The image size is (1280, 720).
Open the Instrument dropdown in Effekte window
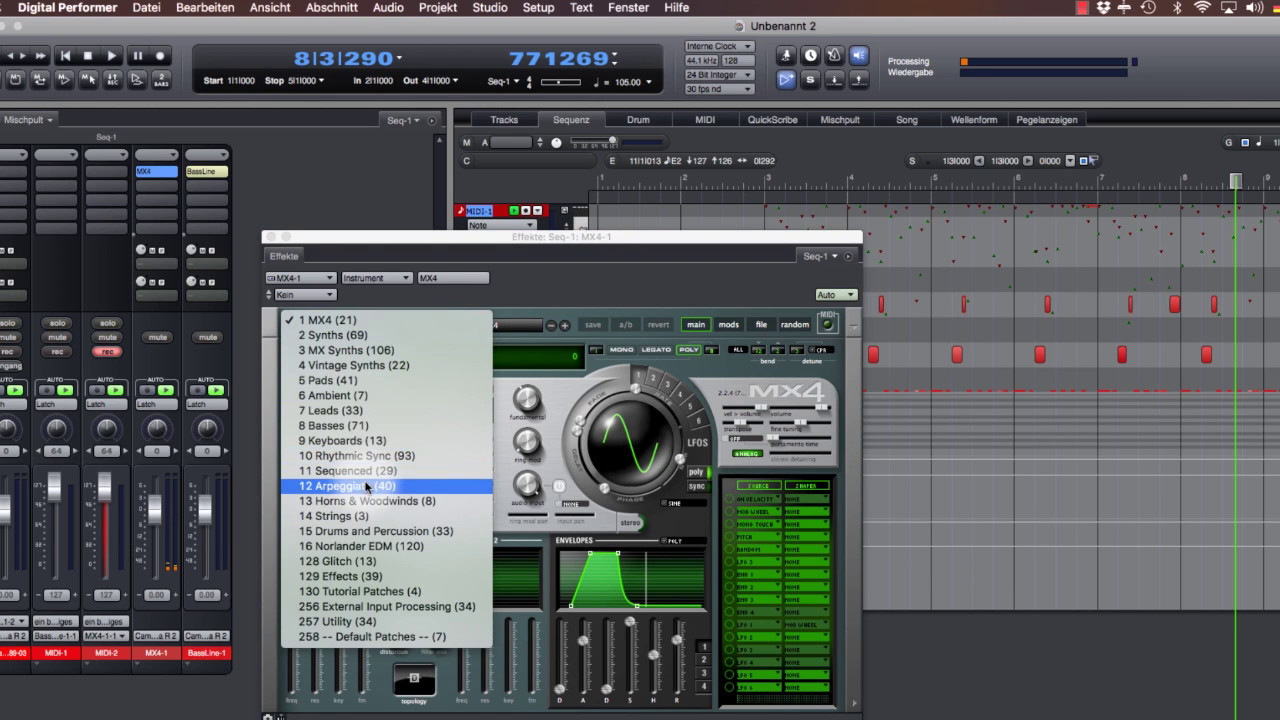click(376, 278)
